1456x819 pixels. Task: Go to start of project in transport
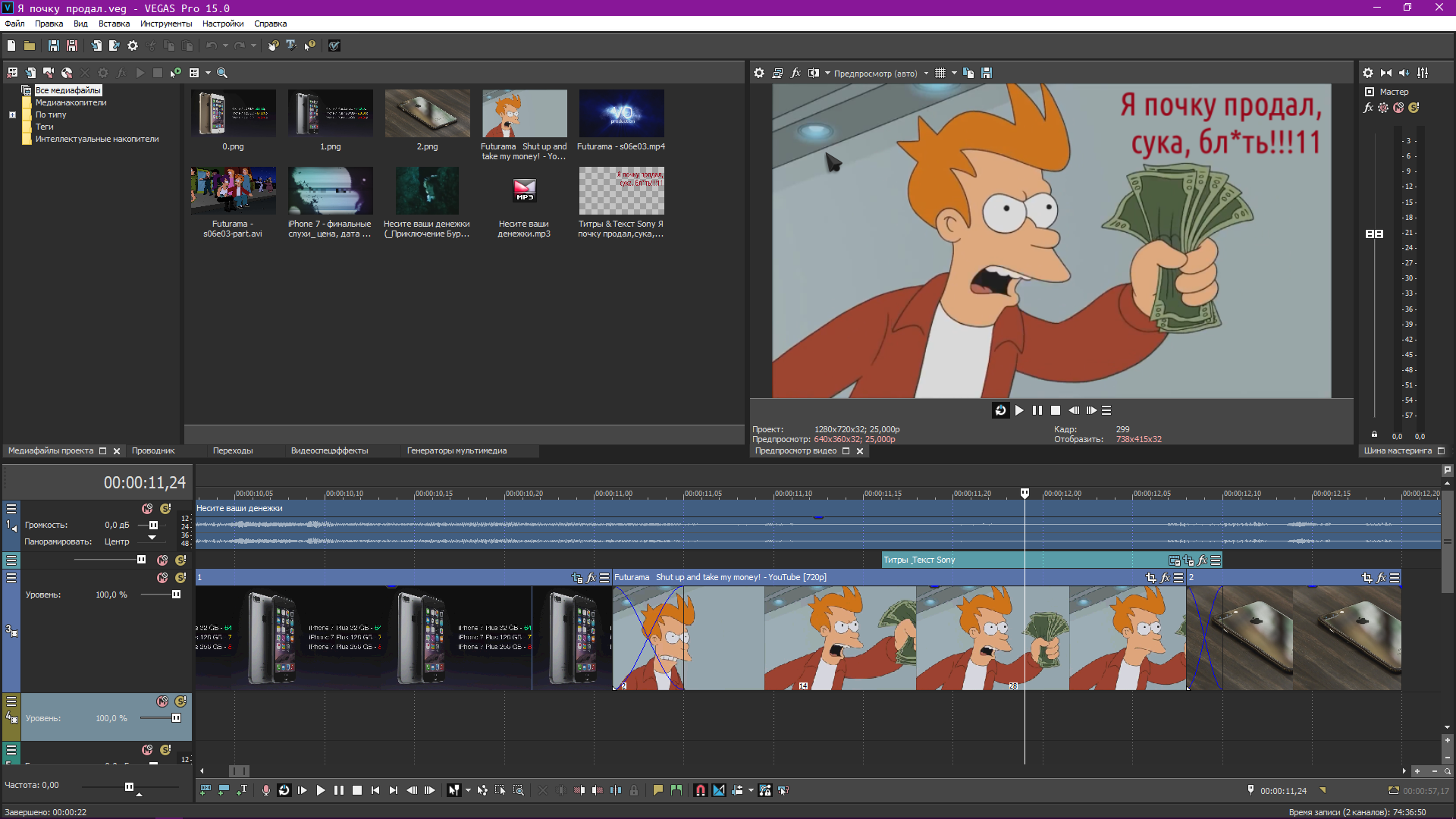point(375,790)
